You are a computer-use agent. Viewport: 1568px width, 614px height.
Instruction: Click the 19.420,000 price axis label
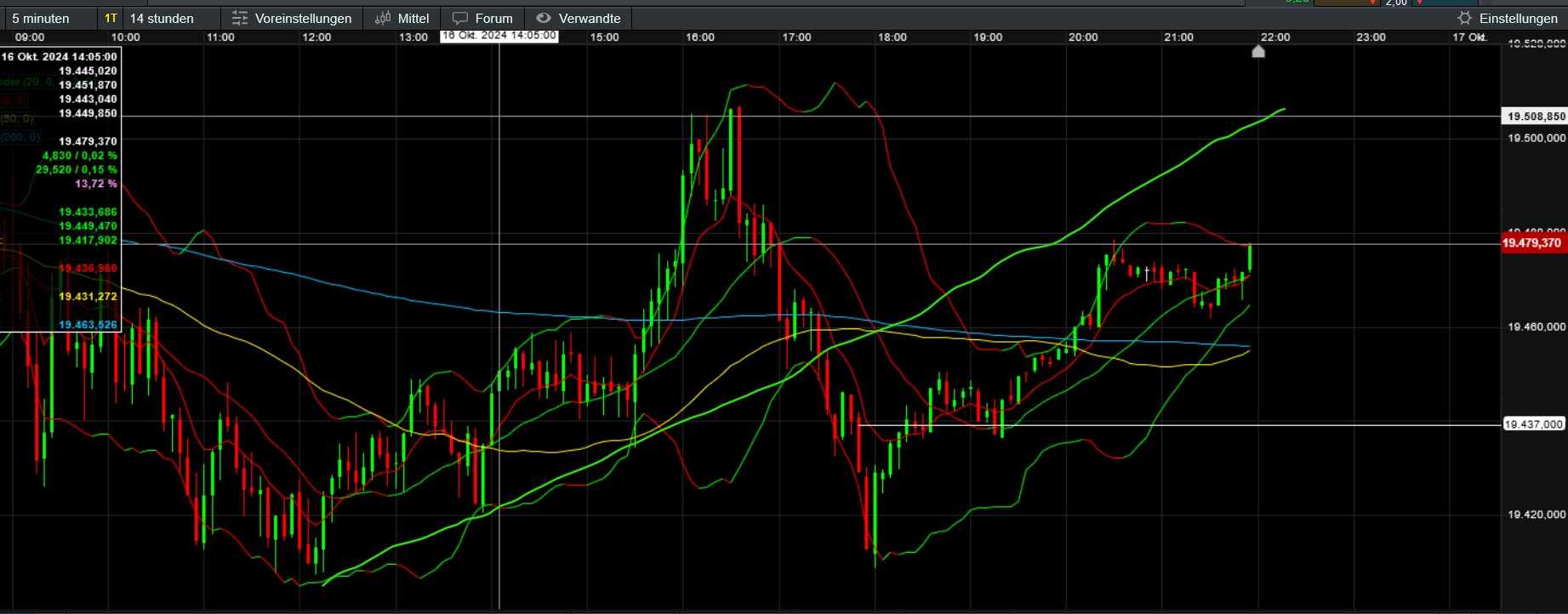click(1537, 515)
